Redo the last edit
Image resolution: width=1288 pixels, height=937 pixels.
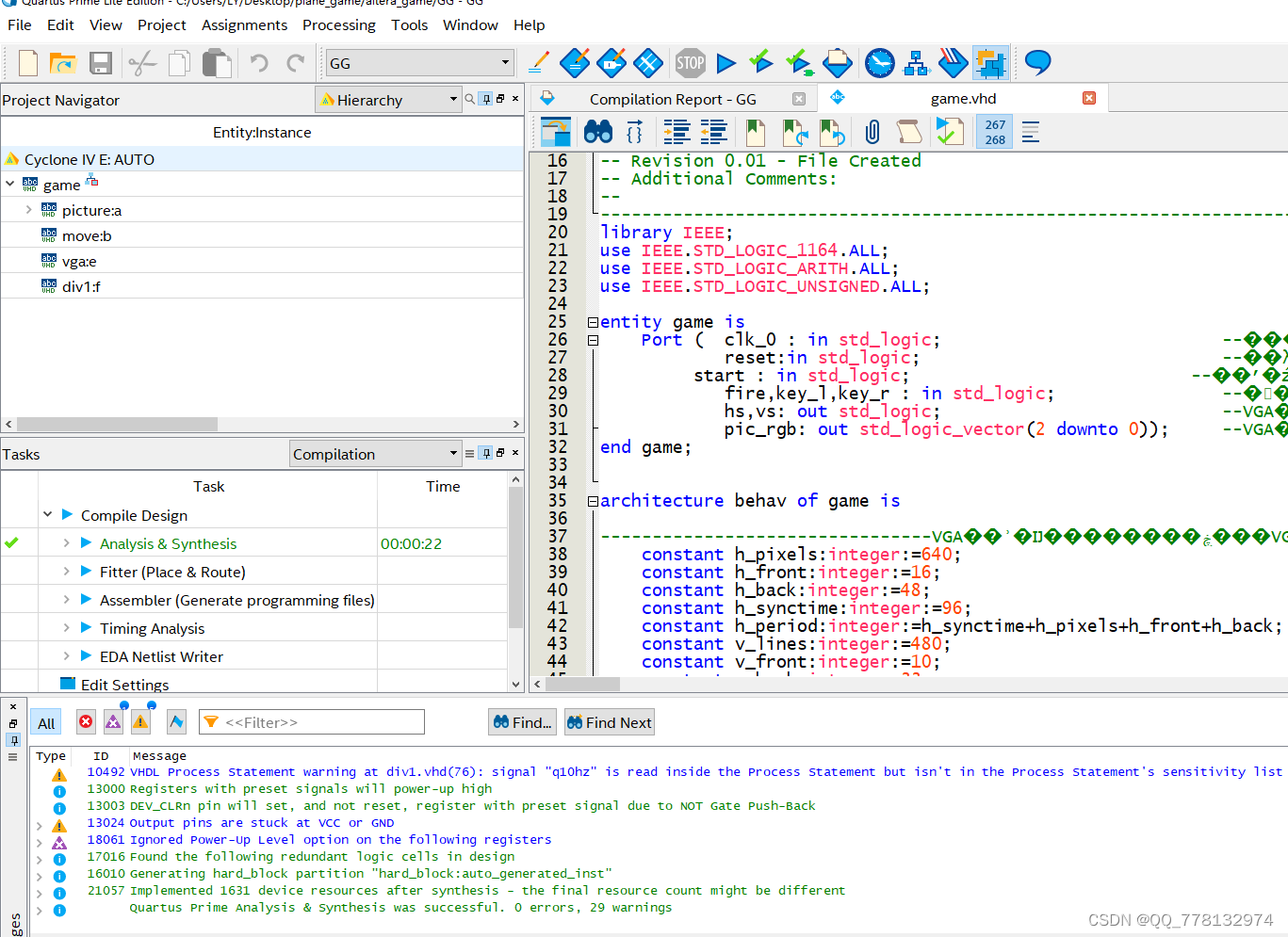(295, 63)
